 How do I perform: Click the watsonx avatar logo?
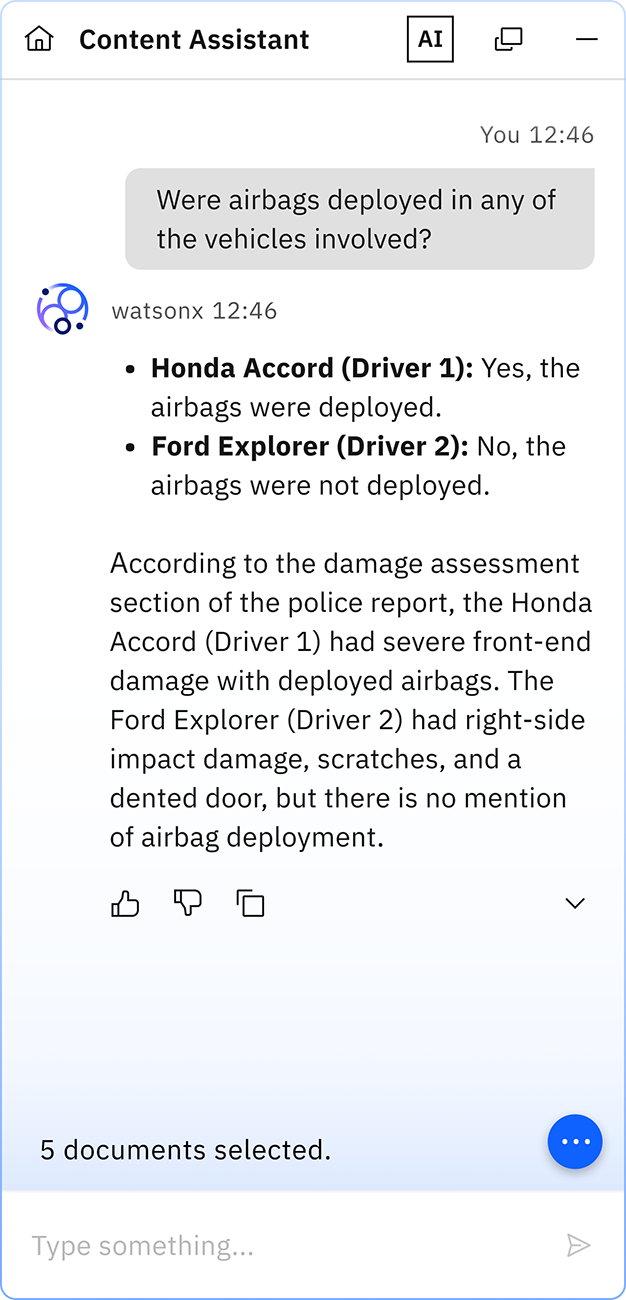coord(63,308)
